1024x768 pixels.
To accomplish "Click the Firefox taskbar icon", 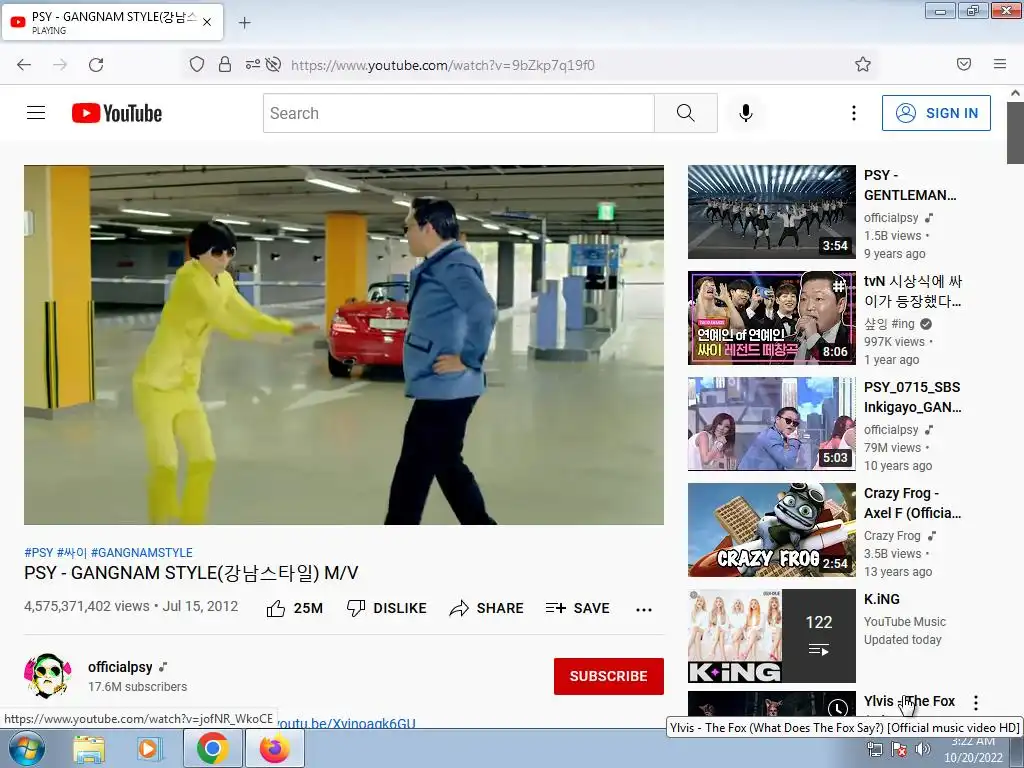I will 275,748.
